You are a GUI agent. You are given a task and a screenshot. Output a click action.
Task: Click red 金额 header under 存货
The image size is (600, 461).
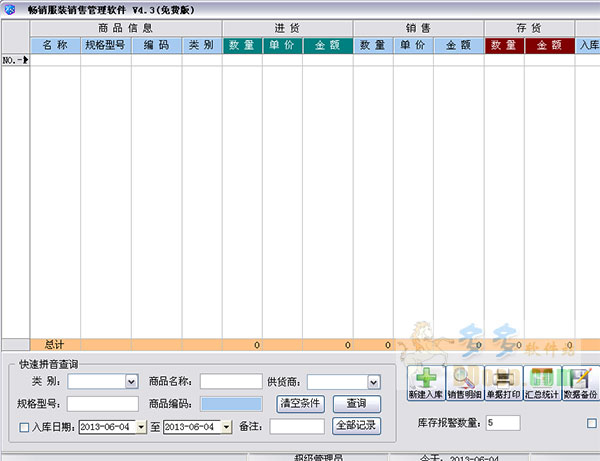(549, 45)
